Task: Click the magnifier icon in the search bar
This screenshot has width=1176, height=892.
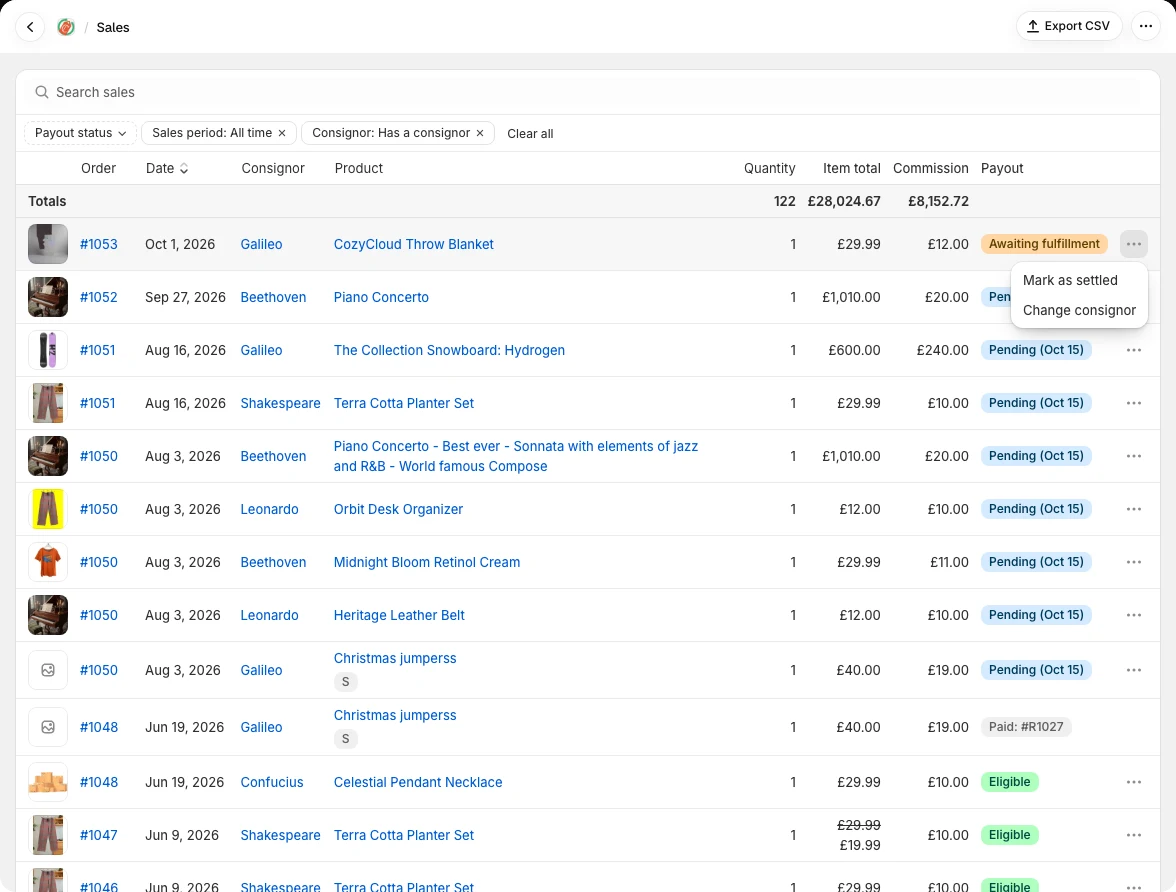Action: pyautogui.click(x=42, y=92)
